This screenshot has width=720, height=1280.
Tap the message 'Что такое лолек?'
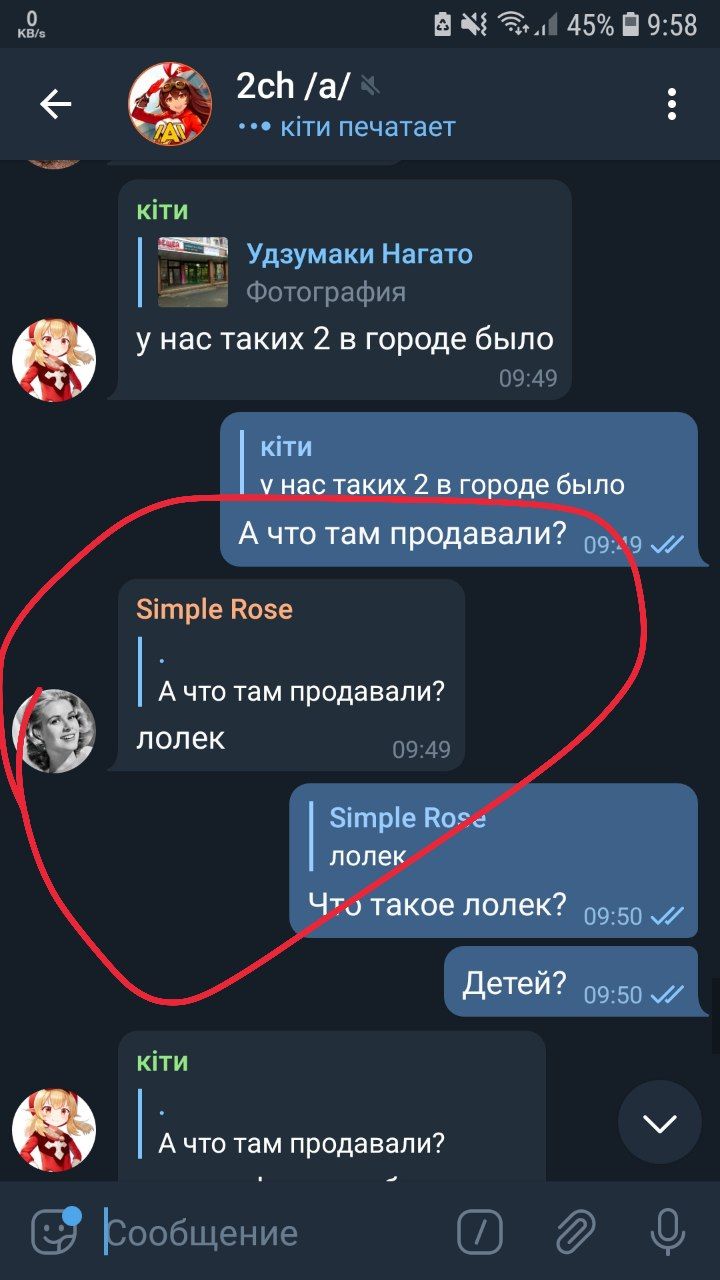[x=438, y=906]
